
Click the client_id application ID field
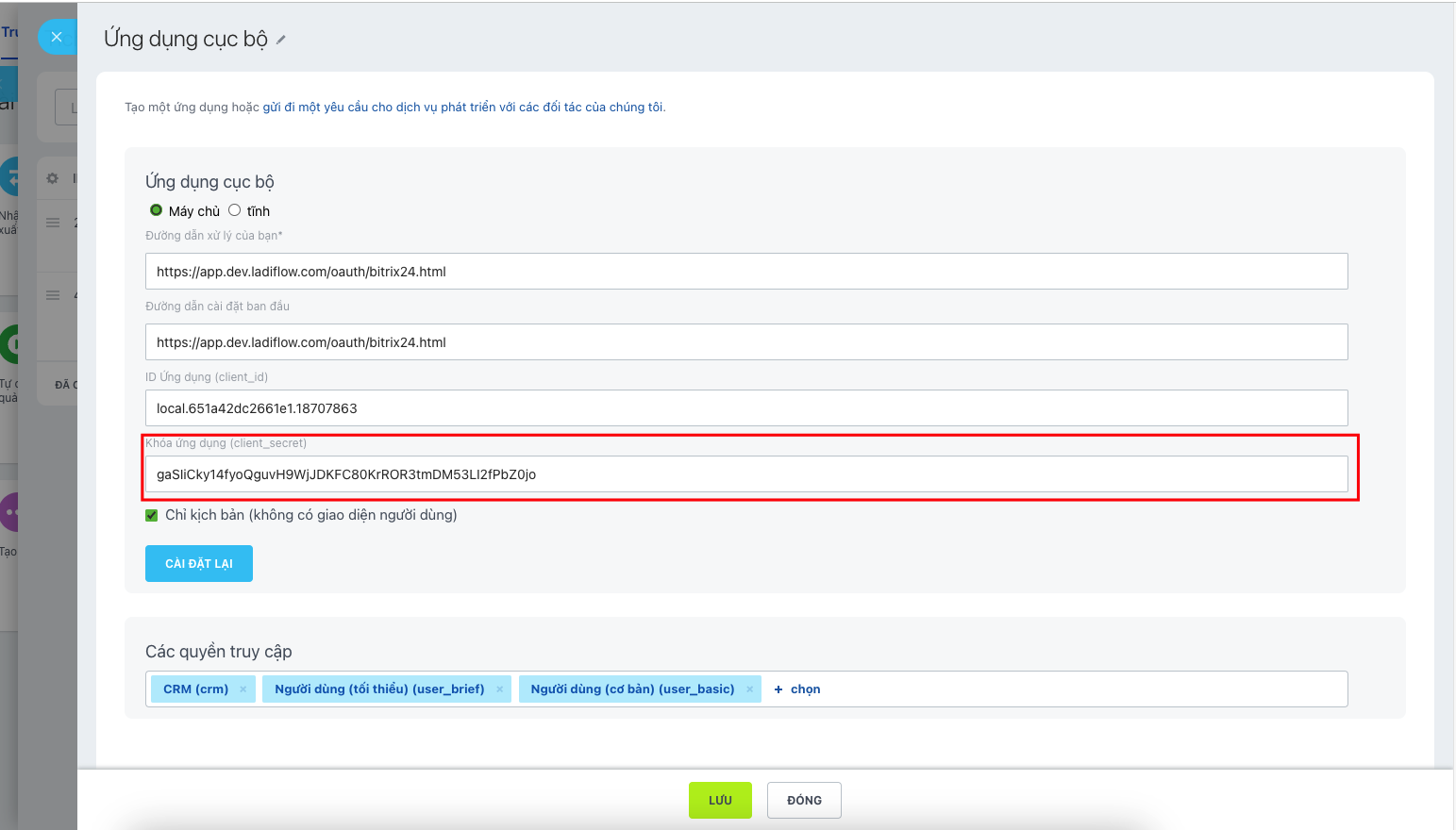[745, 408]
